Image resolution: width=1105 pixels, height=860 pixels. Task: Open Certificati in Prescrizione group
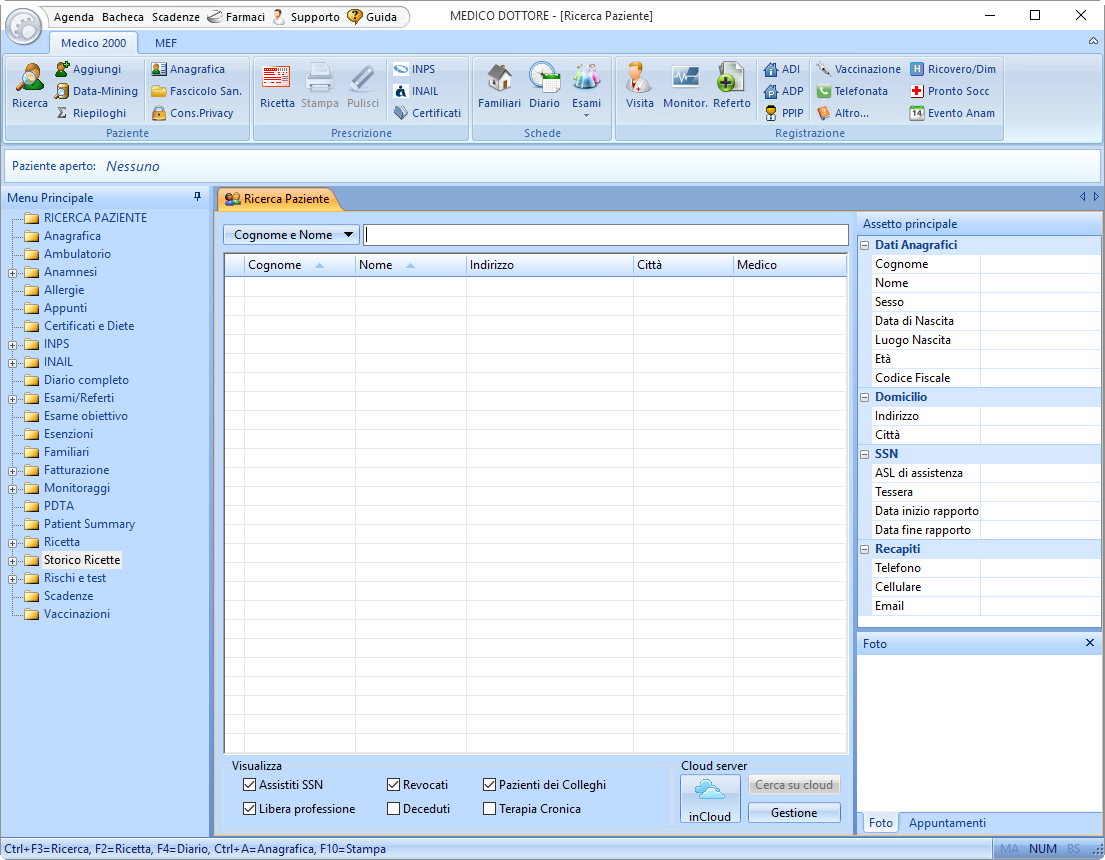pyautogui.click(x=427, y=113)
